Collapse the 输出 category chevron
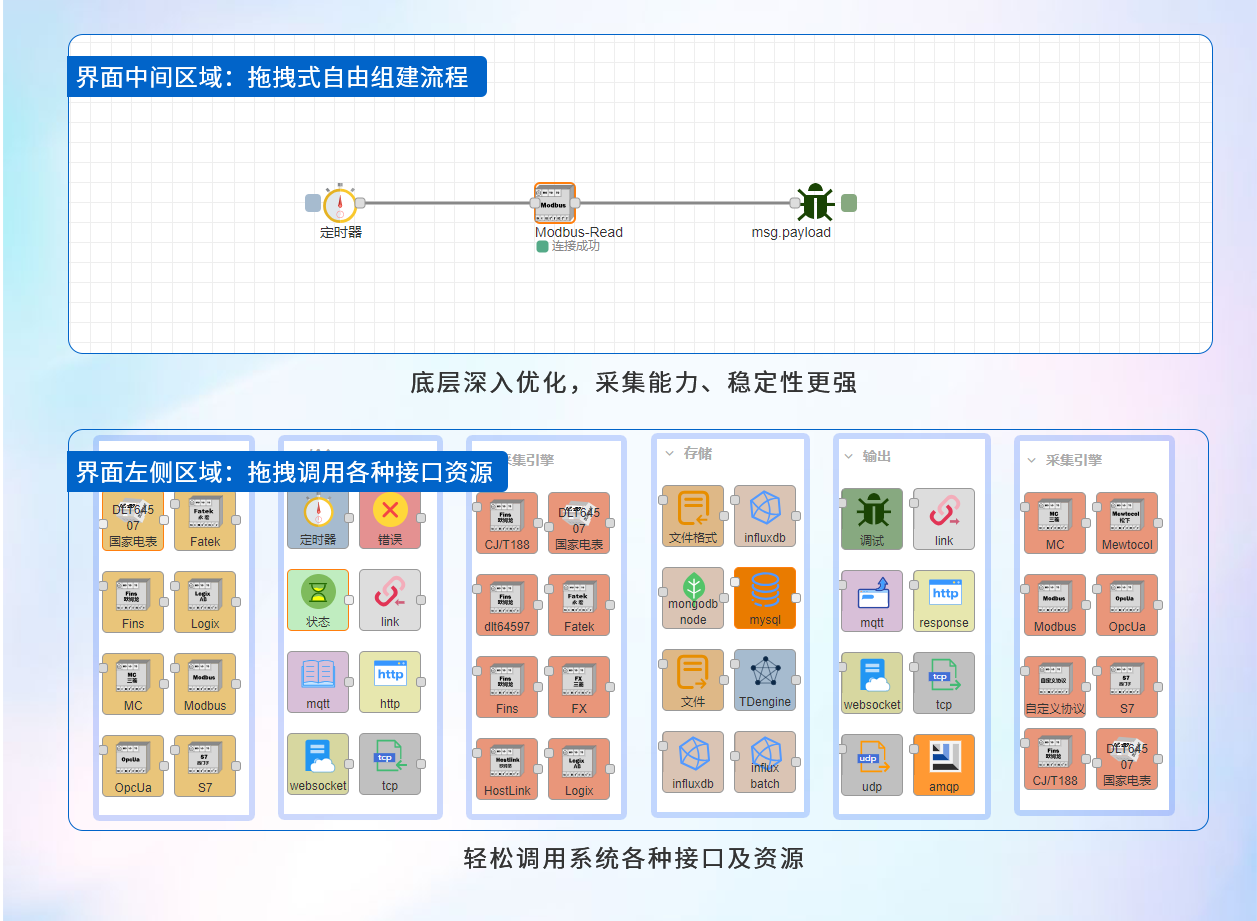The height and width of the screenshot is (921, 1257). (849, 456)
